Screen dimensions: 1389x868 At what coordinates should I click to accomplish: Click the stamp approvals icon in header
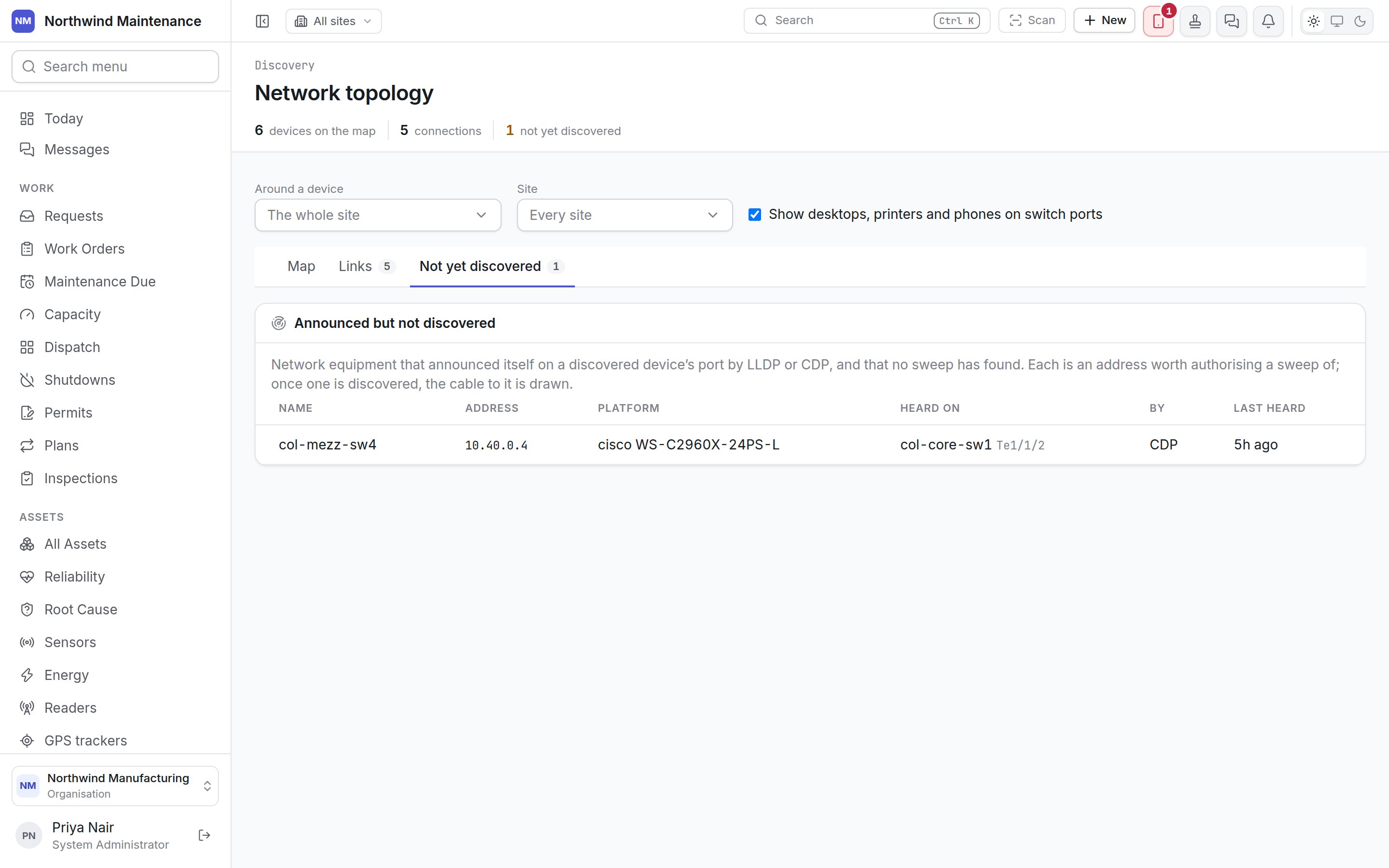1195,21
